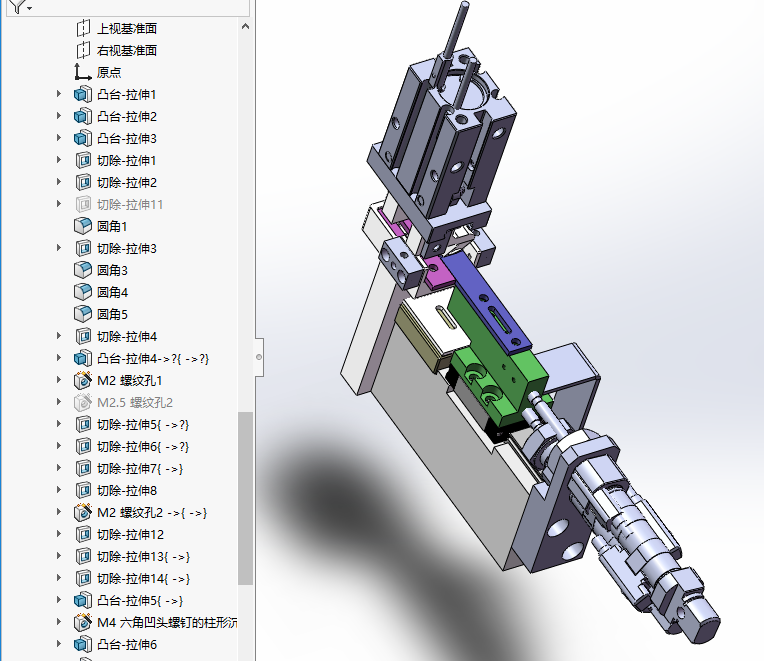
Task: Select the magenta plate in the model
Action: [438, 272]
